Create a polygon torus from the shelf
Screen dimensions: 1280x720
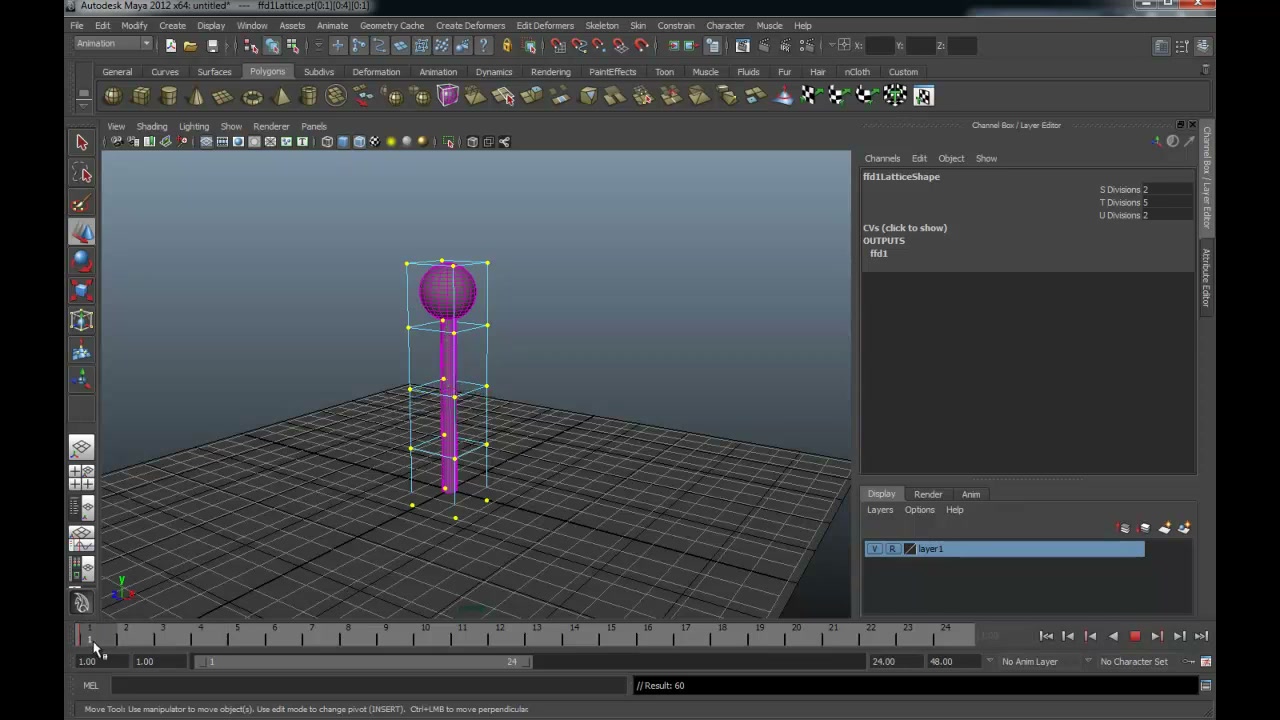click(252, 96)
